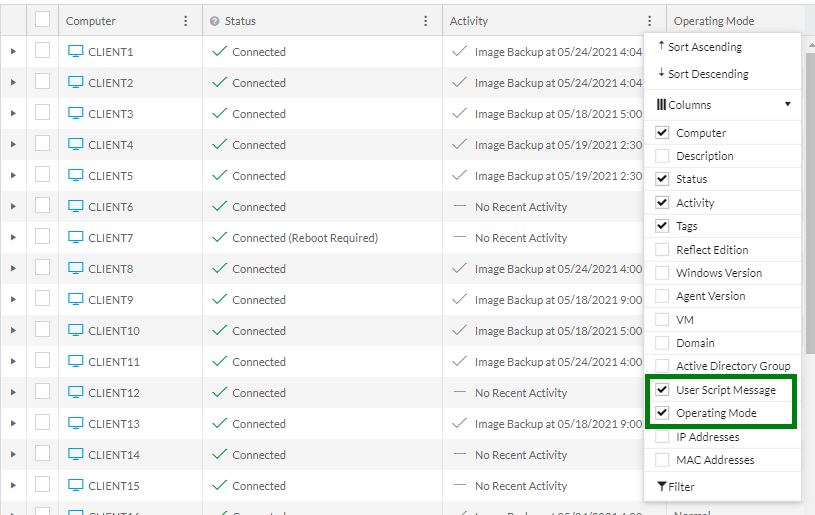Open the Filter option in column menu
Screen dimensions: 815x515
click(677, 487)
